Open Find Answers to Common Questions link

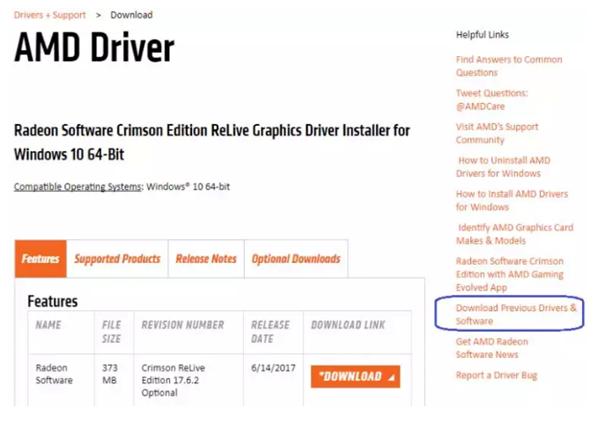(x=509, y=66)
